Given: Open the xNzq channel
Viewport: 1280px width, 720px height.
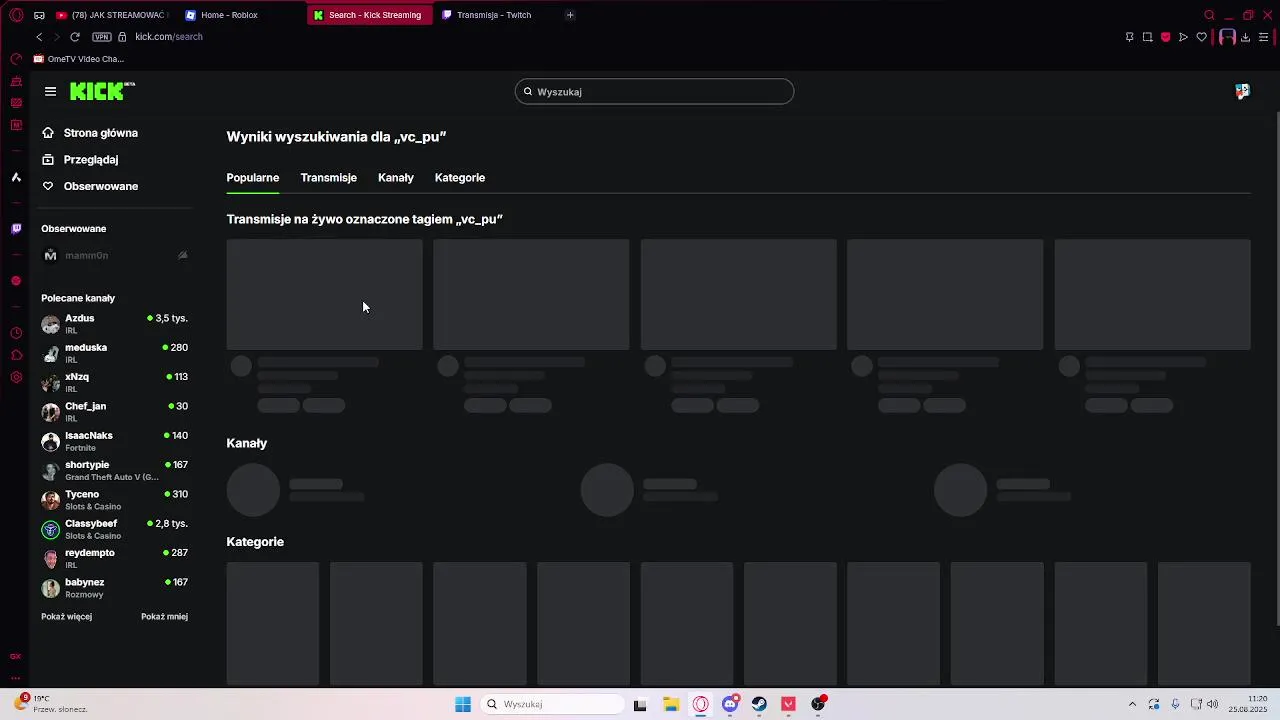Looking at the screenshot, I should click(115, 382).
